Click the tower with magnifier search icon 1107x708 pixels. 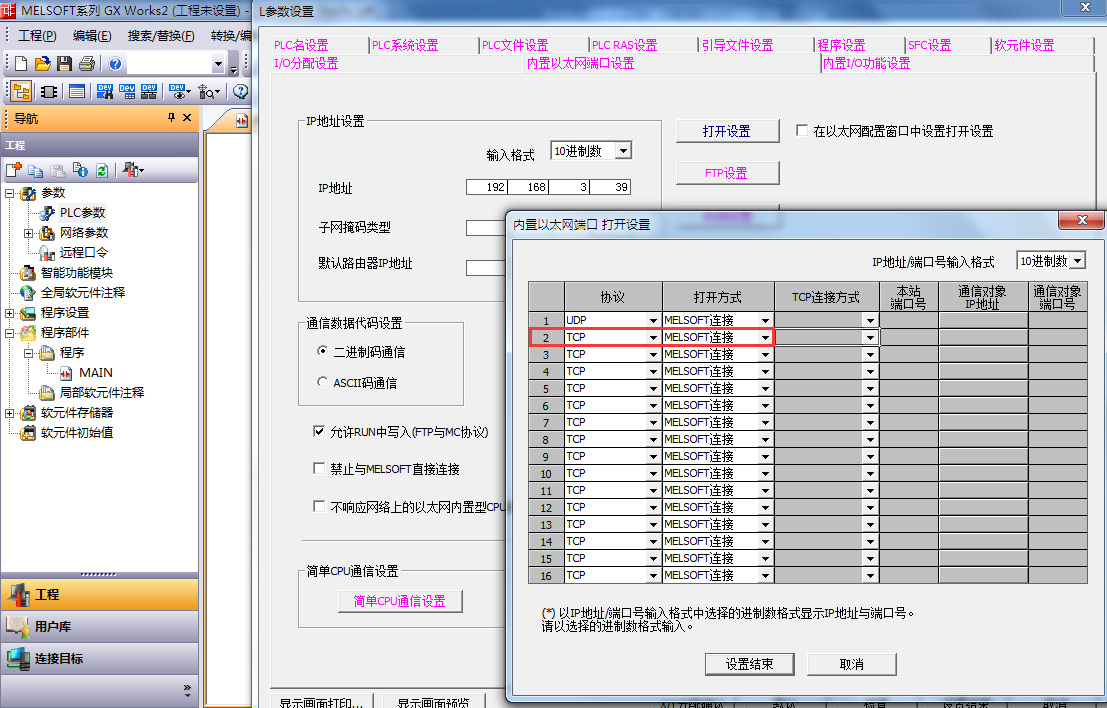click(208, 92)
